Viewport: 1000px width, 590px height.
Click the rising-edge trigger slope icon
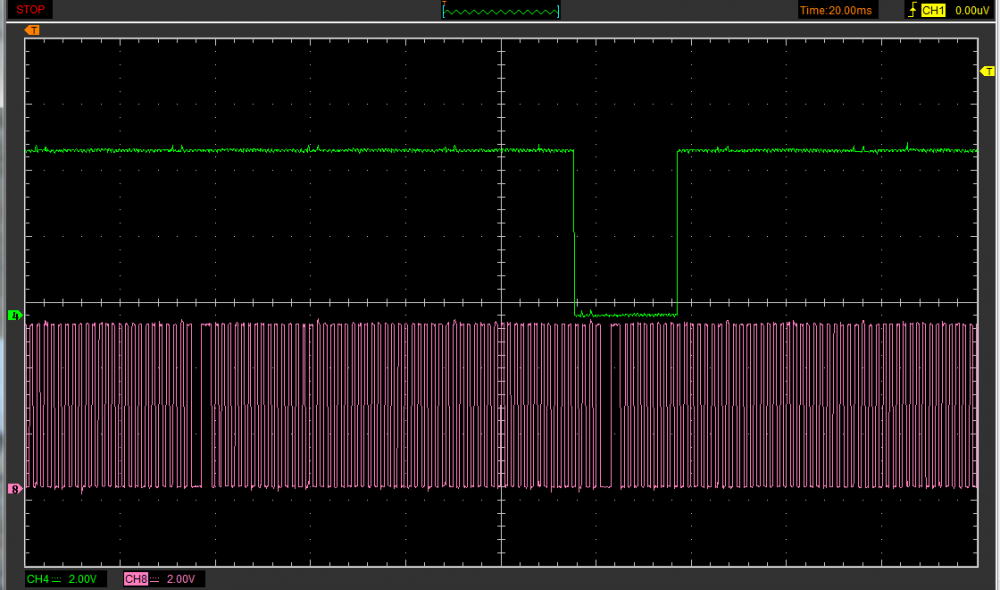point(910,10)
